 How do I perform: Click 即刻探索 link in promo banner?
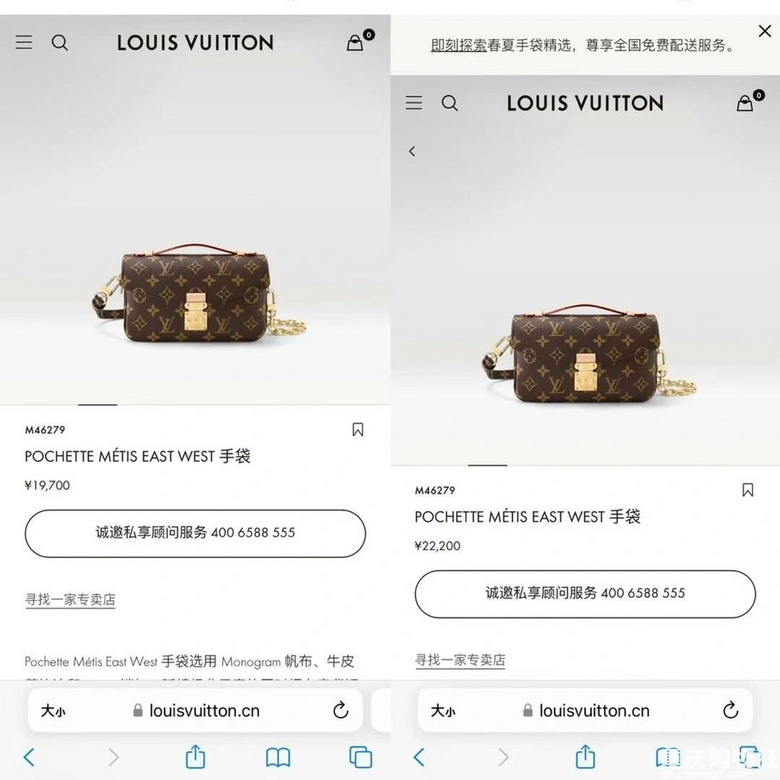pyautogui.click(x=458, y=46)
